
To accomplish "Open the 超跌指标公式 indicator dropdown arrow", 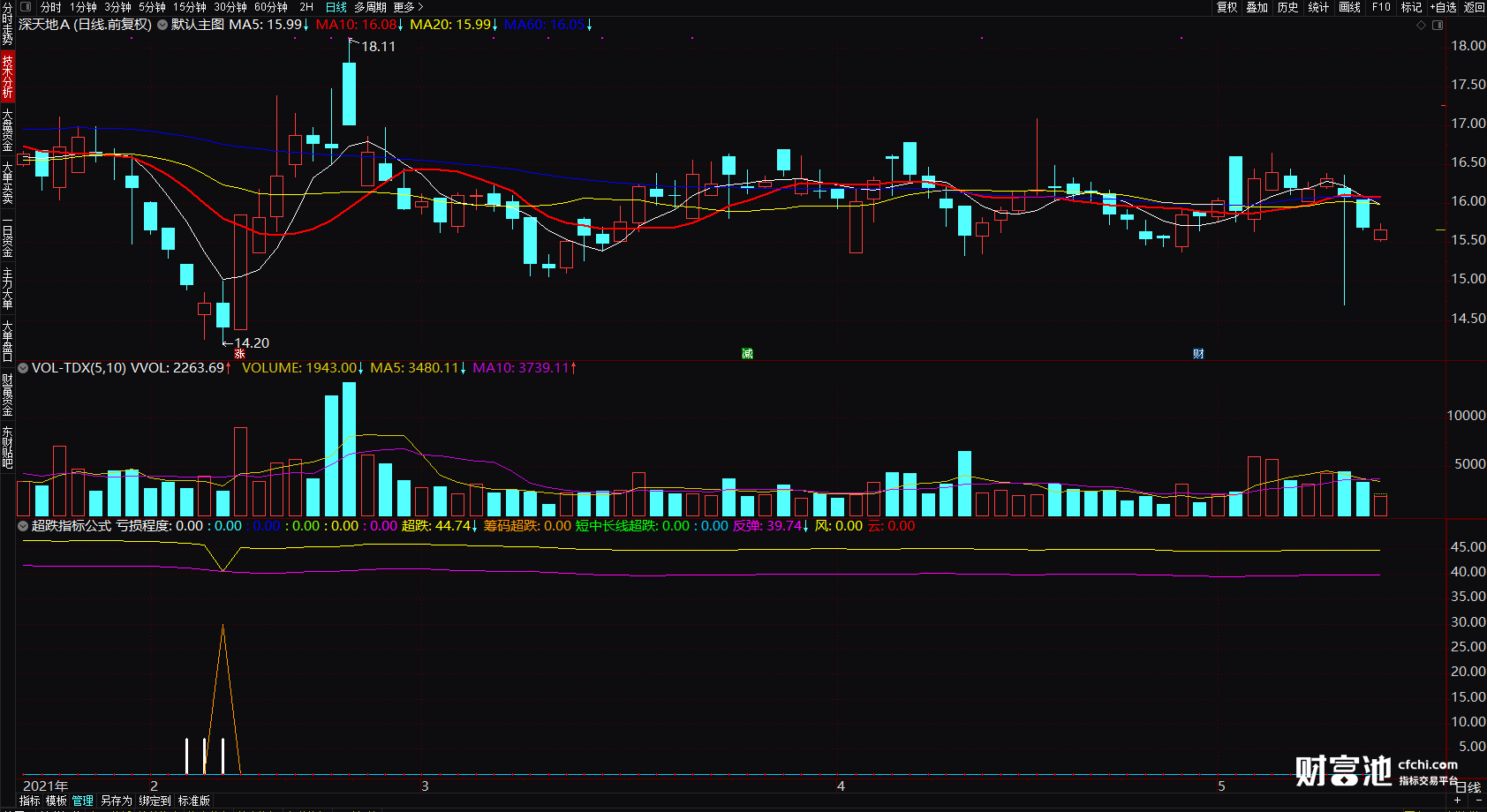I will [23, 526].
